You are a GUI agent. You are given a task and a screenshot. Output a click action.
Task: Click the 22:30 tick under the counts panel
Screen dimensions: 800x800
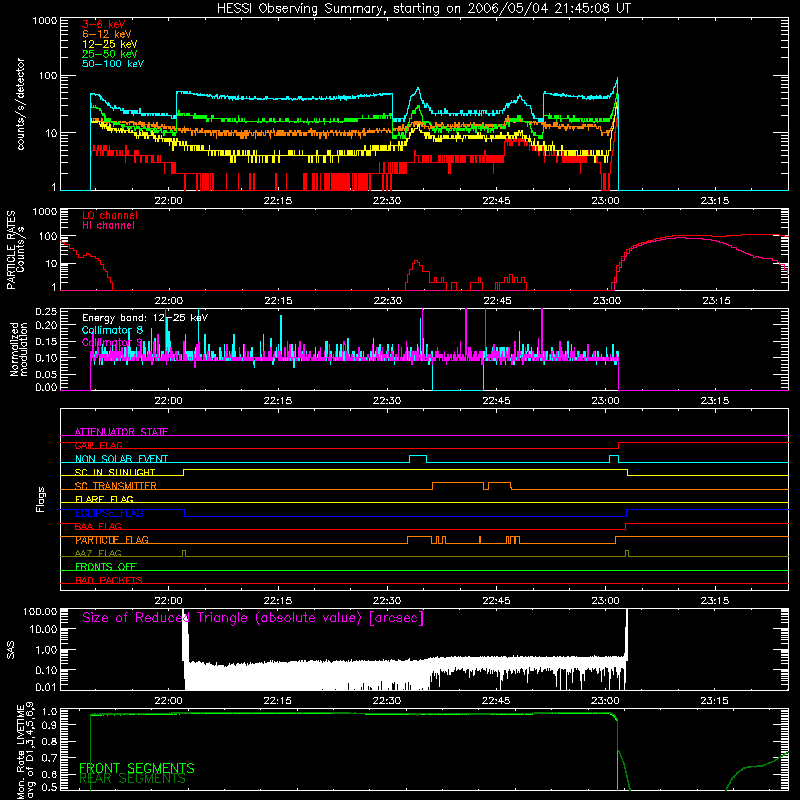pos(387,201)
